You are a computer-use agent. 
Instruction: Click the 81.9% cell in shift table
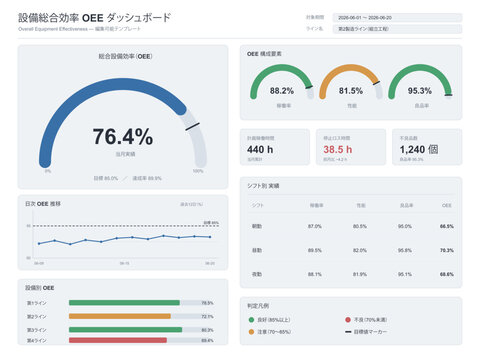coord(360,274)
